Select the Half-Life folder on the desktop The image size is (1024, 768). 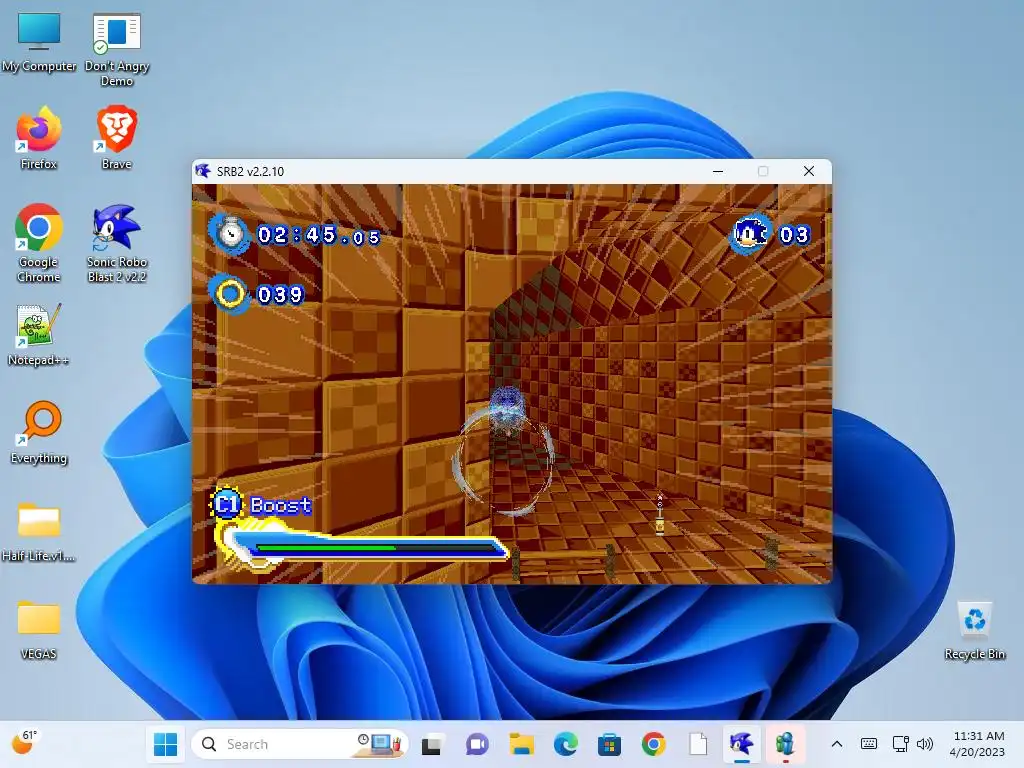39,530
